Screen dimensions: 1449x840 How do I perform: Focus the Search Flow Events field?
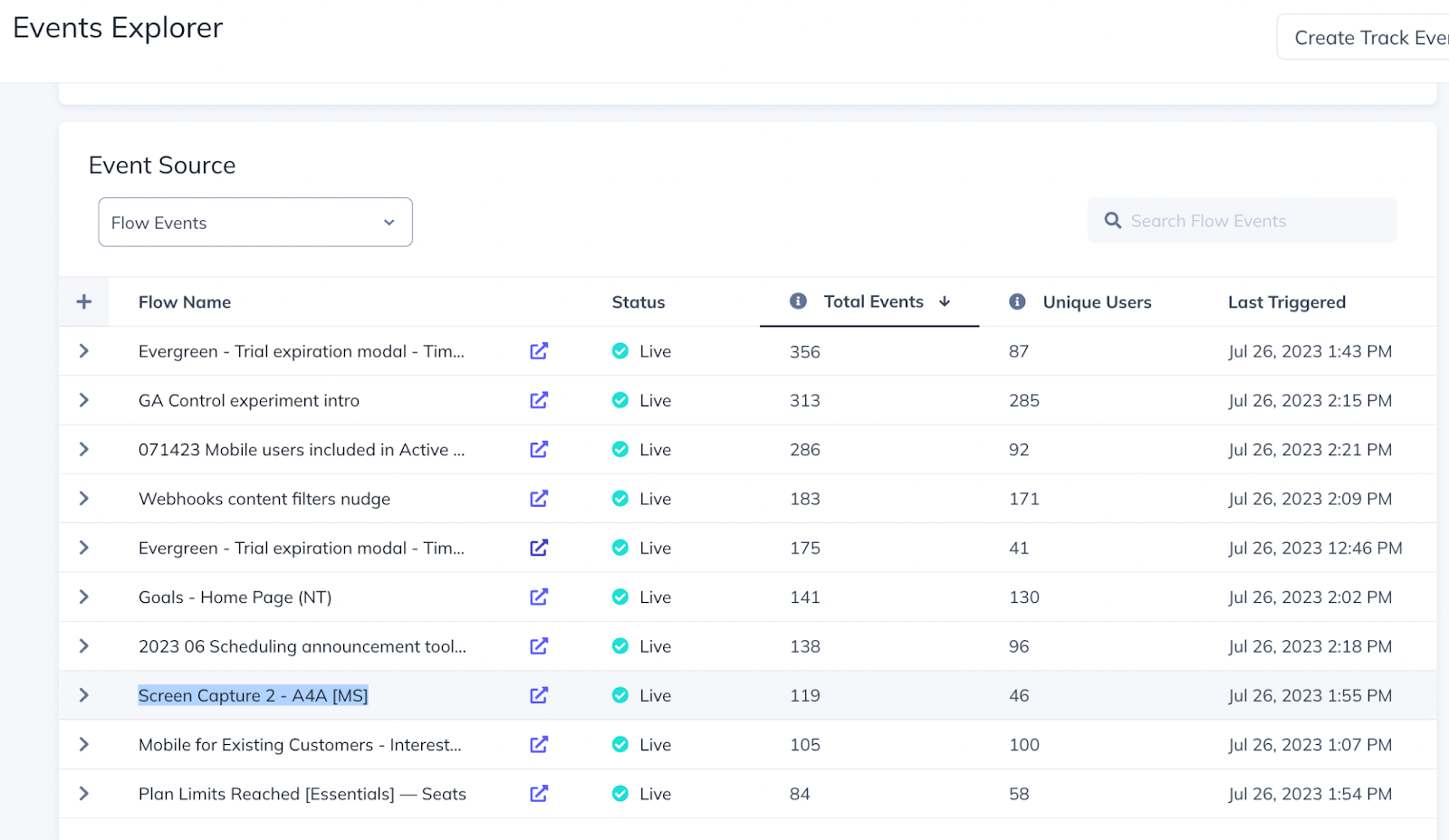(x=1243, y=221)
